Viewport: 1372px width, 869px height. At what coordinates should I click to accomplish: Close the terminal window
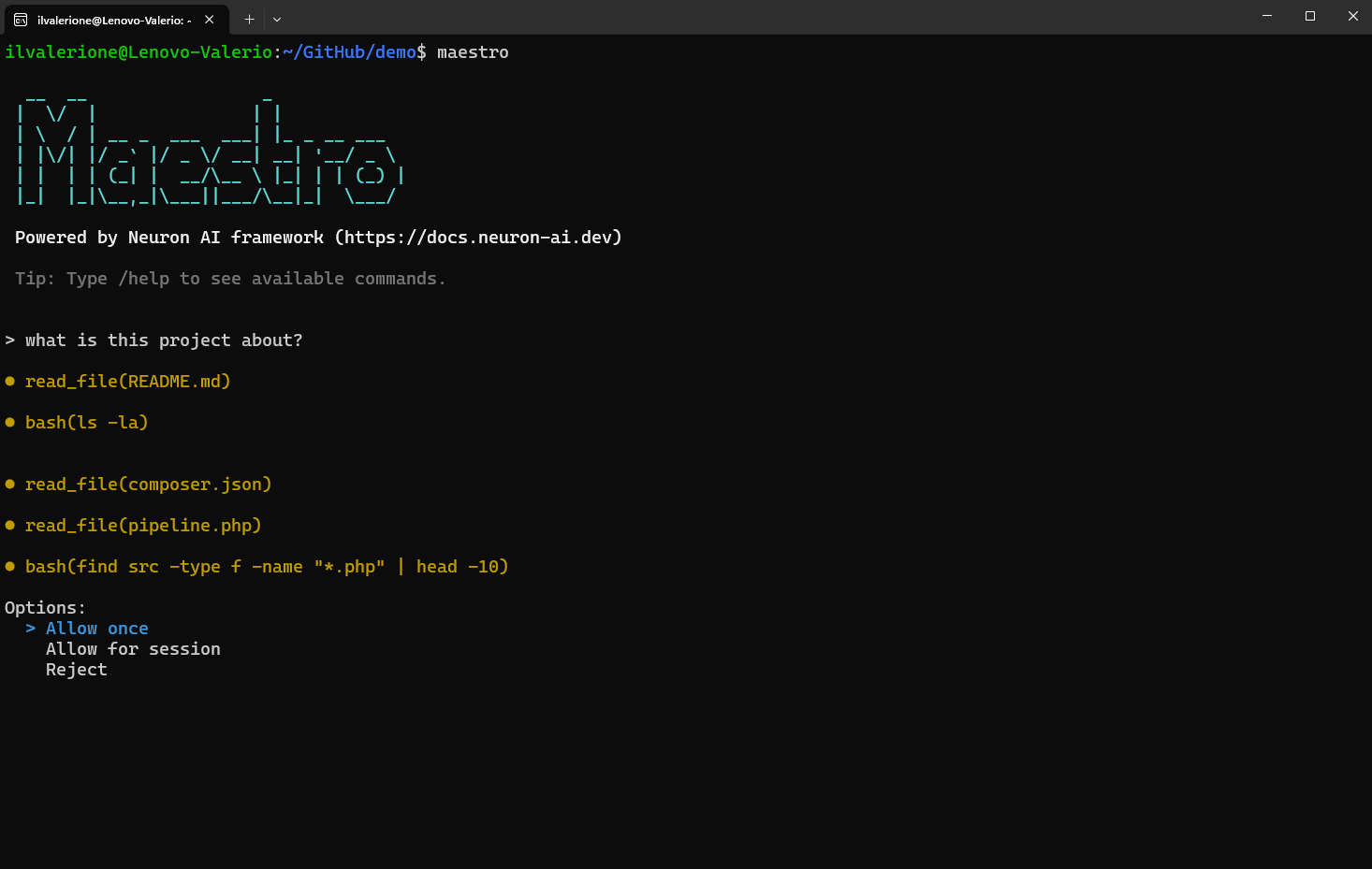1352,16
